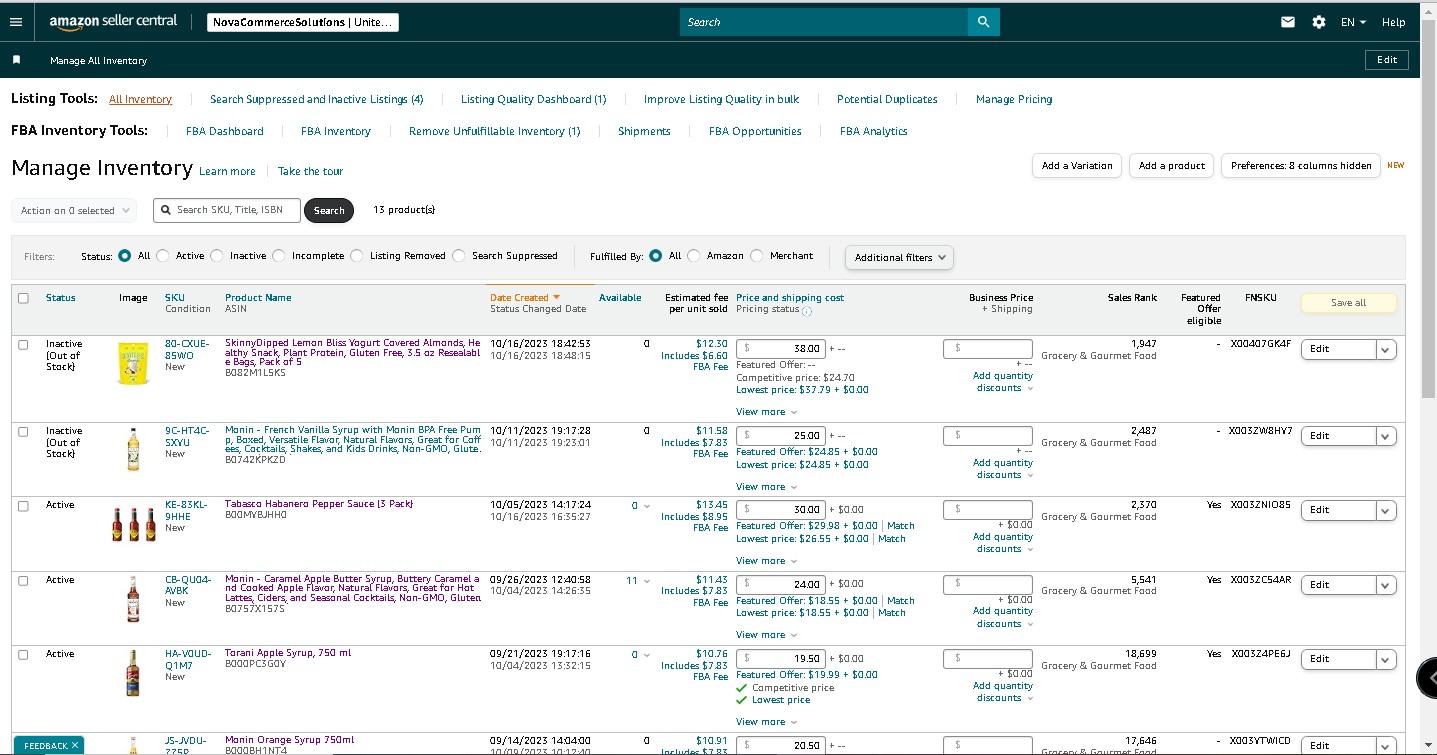
Task: Open the mail messages icon
Action: click(x=1288, y=22)
